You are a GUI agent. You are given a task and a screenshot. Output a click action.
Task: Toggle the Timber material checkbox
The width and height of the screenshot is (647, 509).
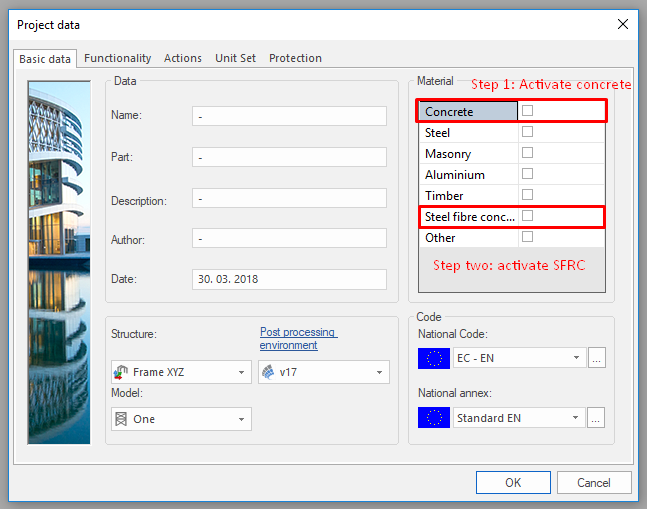pos(527,195)
